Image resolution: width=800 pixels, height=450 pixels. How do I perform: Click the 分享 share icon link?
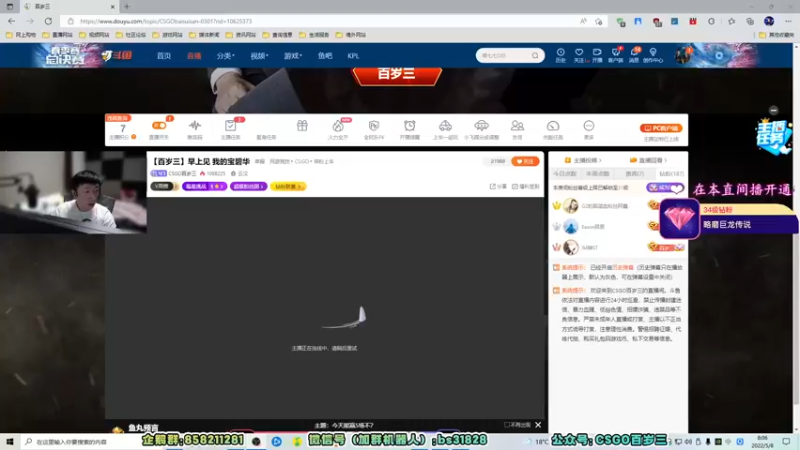click(498, 186)
